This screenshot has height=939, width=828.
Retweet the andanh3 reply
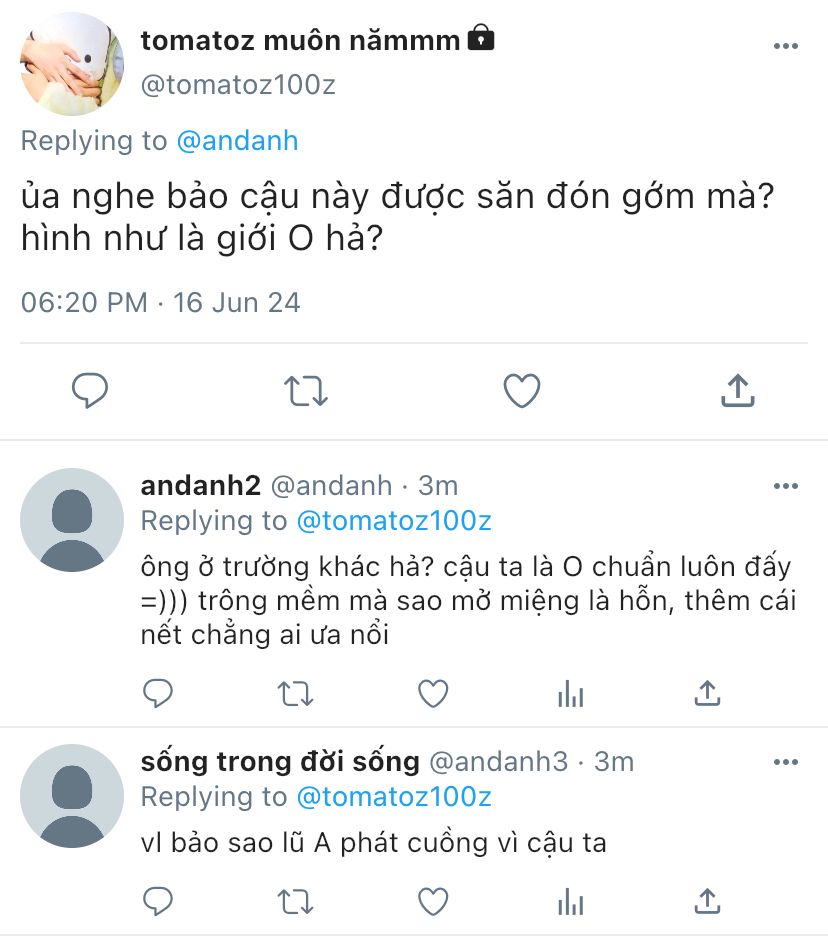point(295,901)
